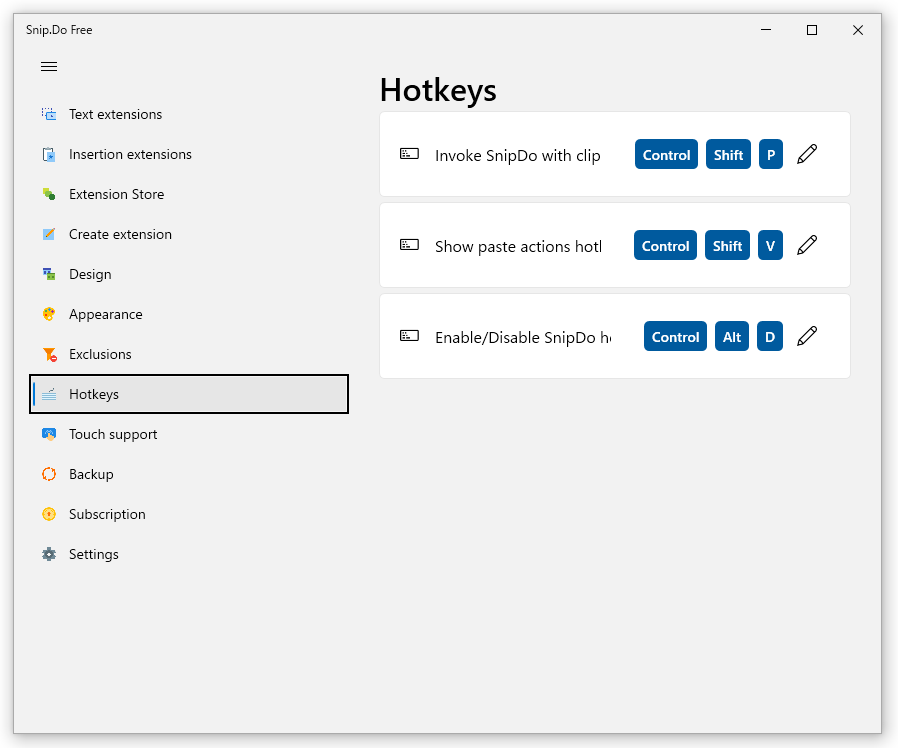The height and width of the screenshot is (748, 898).
Task: Click the Design sidebar icon
Action: [x=49, y=274]
